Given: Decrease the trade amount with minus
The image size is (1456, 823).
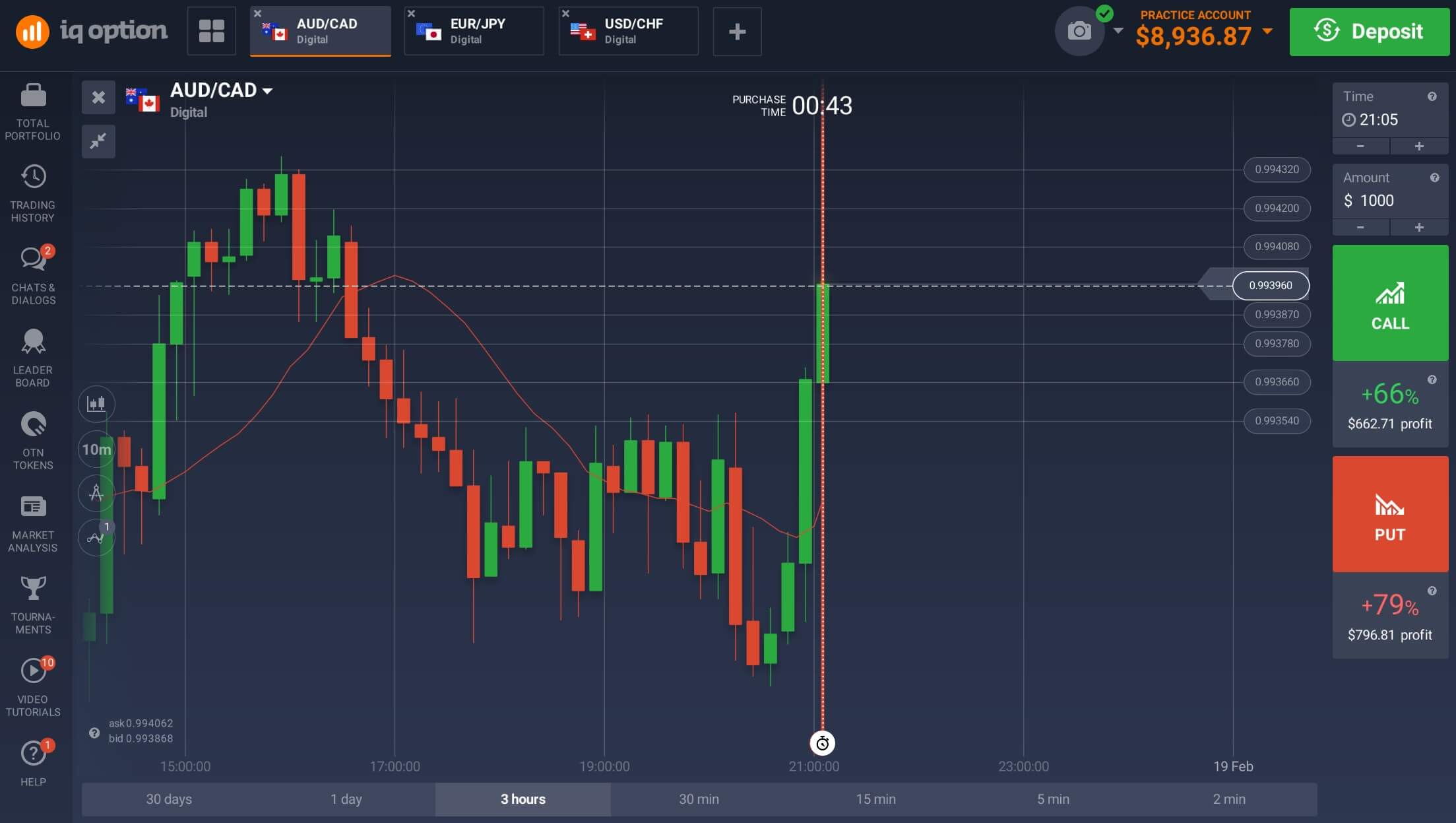Looking at the screenshot, I should coord(1360,228).
